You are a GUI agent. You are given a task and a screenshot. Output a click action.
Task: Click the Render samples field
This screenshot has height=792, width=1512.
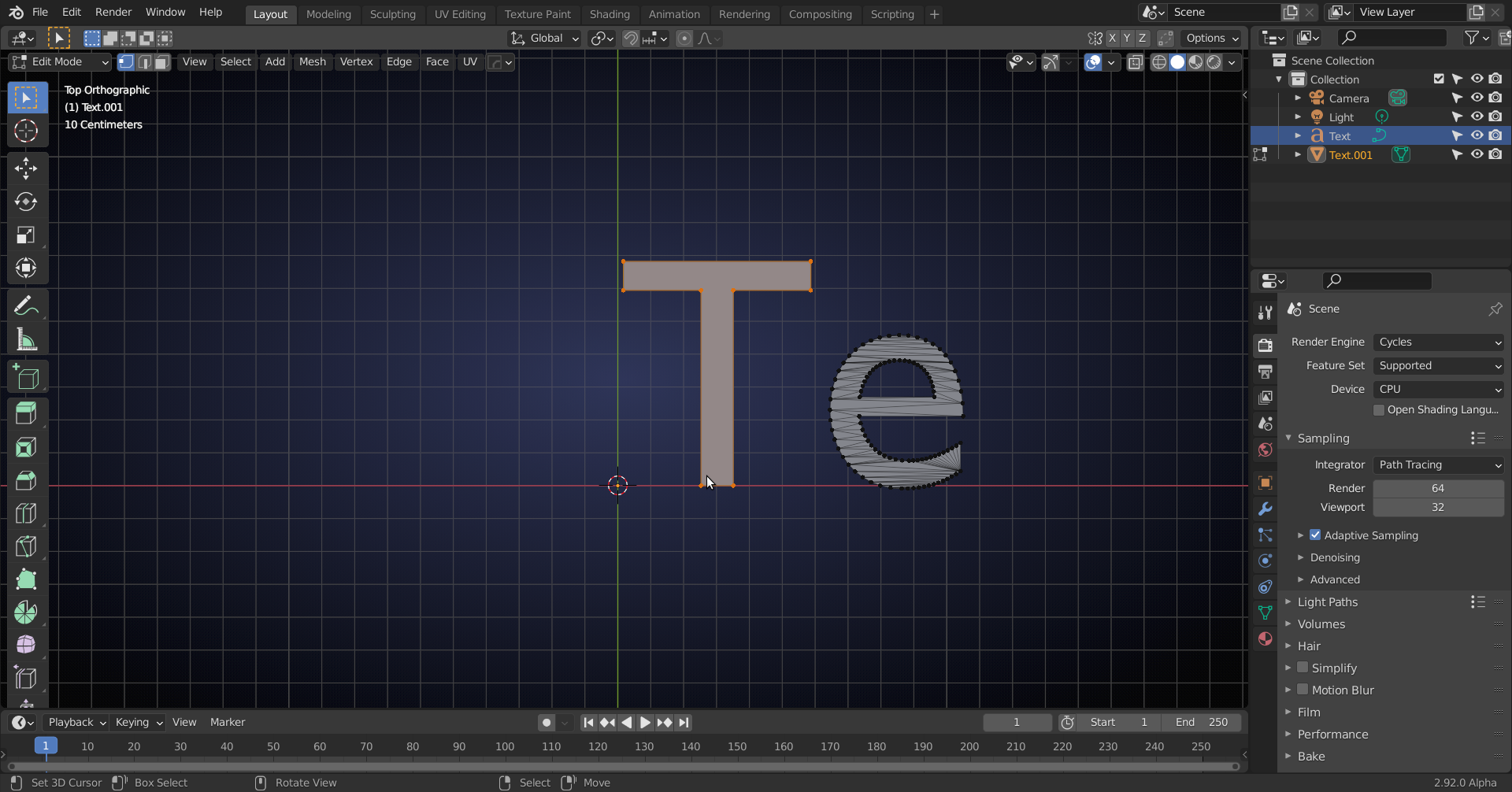(x=1438, y=489)
